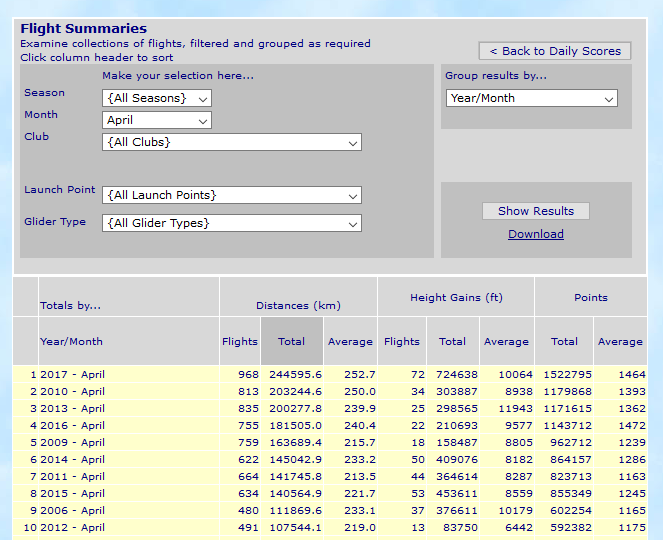663x540 pixels.
Task: Open the Download link
Action: [x=536, y=234]
